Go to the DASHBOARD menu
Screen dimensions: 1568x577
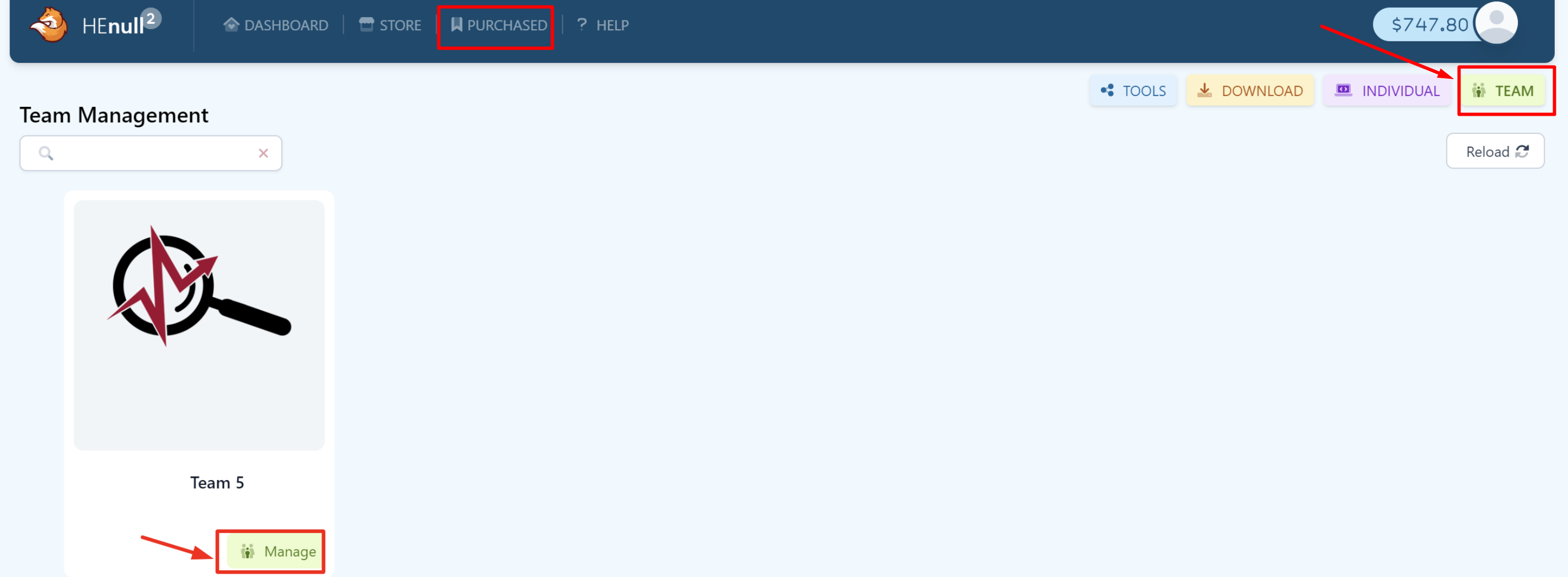click(x=276, y=25)
